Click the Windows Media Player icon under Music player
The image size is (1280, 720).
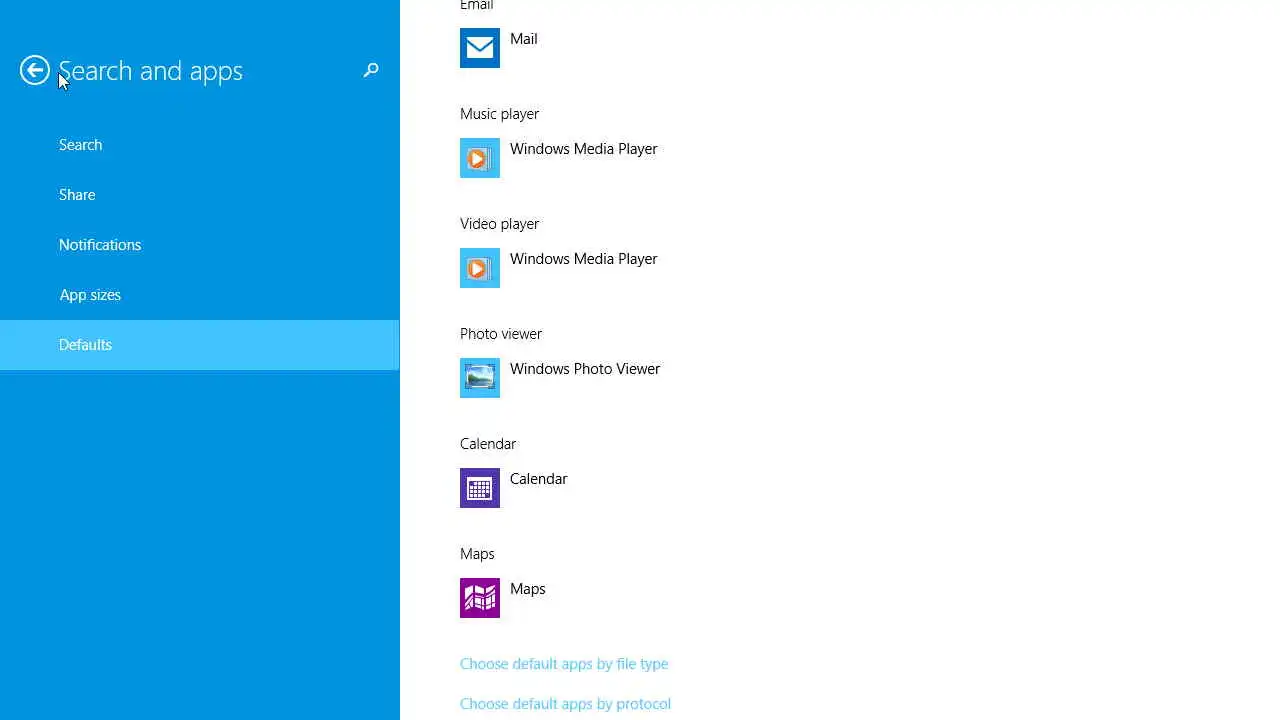coord(480,158)
